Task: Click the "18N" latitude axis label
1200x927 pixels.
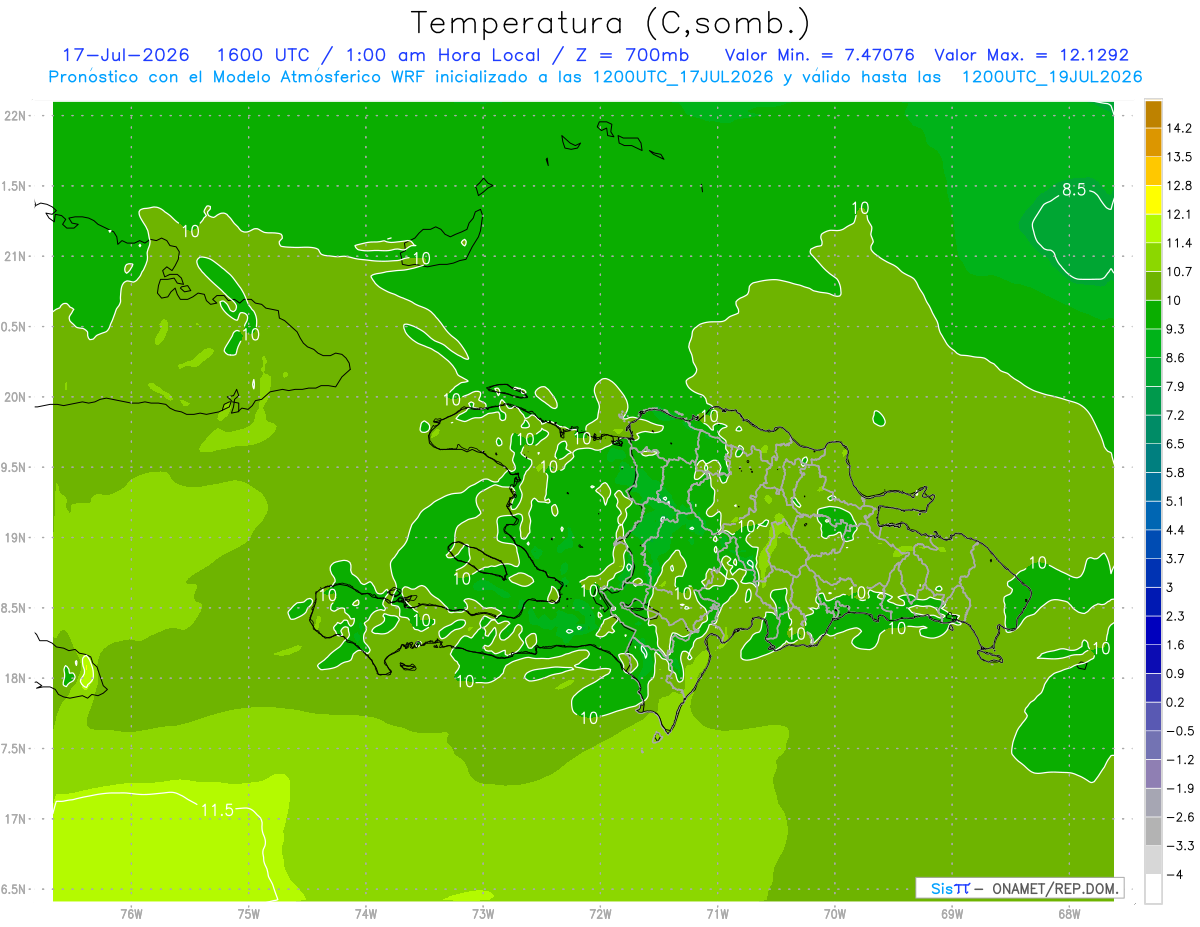Action: 16,678
